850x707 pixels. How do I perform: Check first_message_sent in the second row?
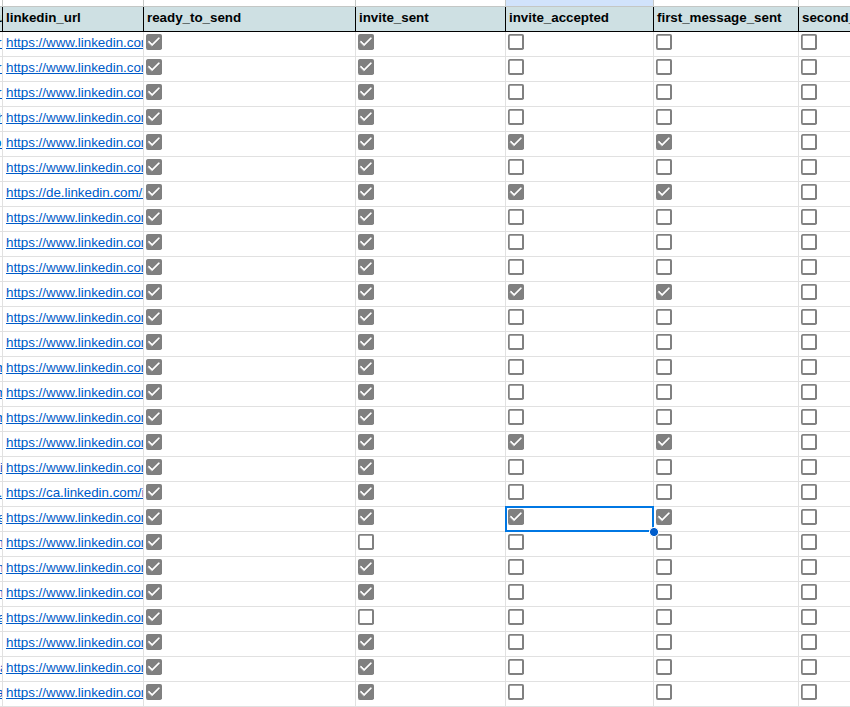[x=663, y=67]
